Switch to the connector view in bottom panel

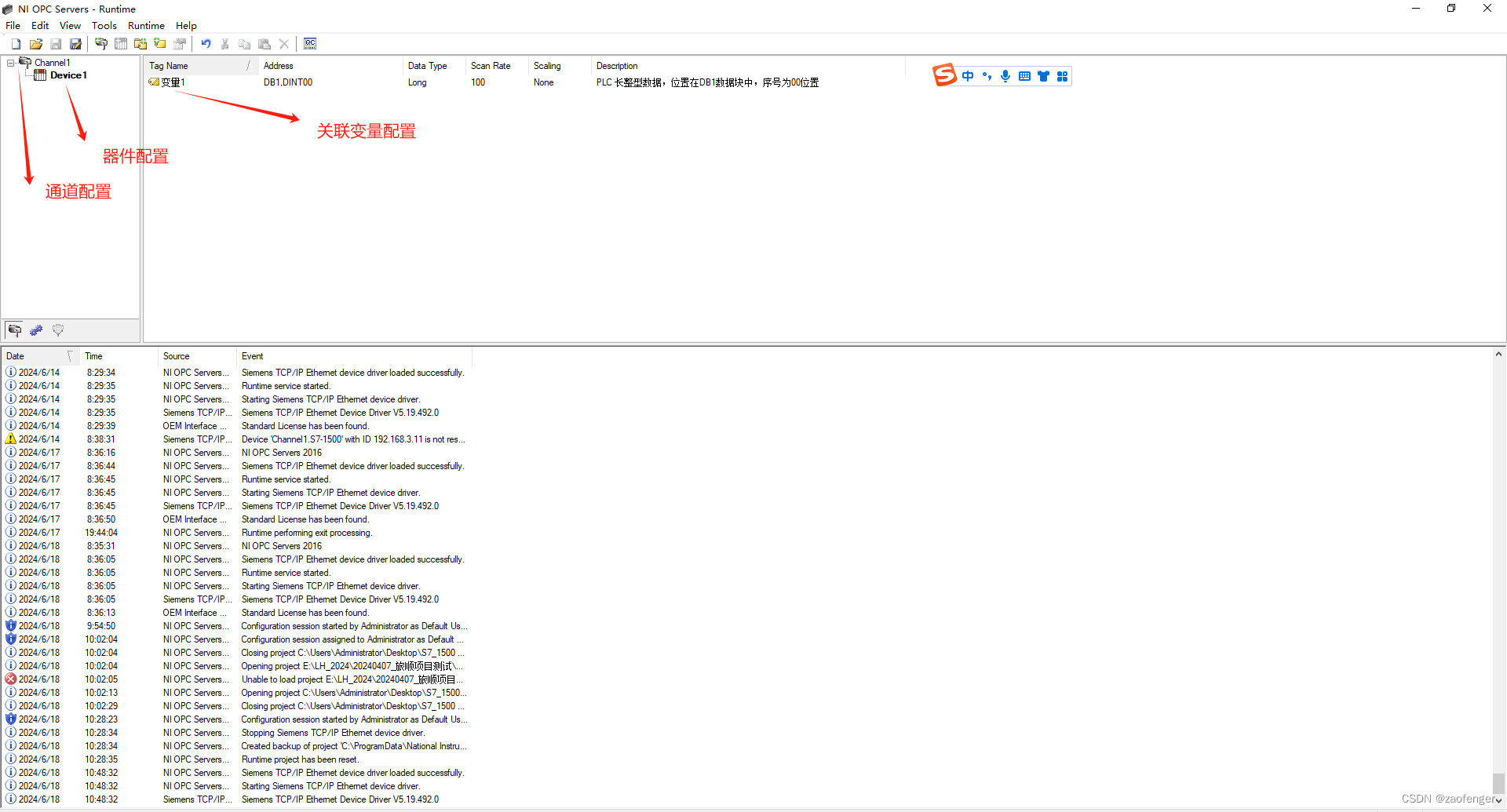click(x=58, y=330)
